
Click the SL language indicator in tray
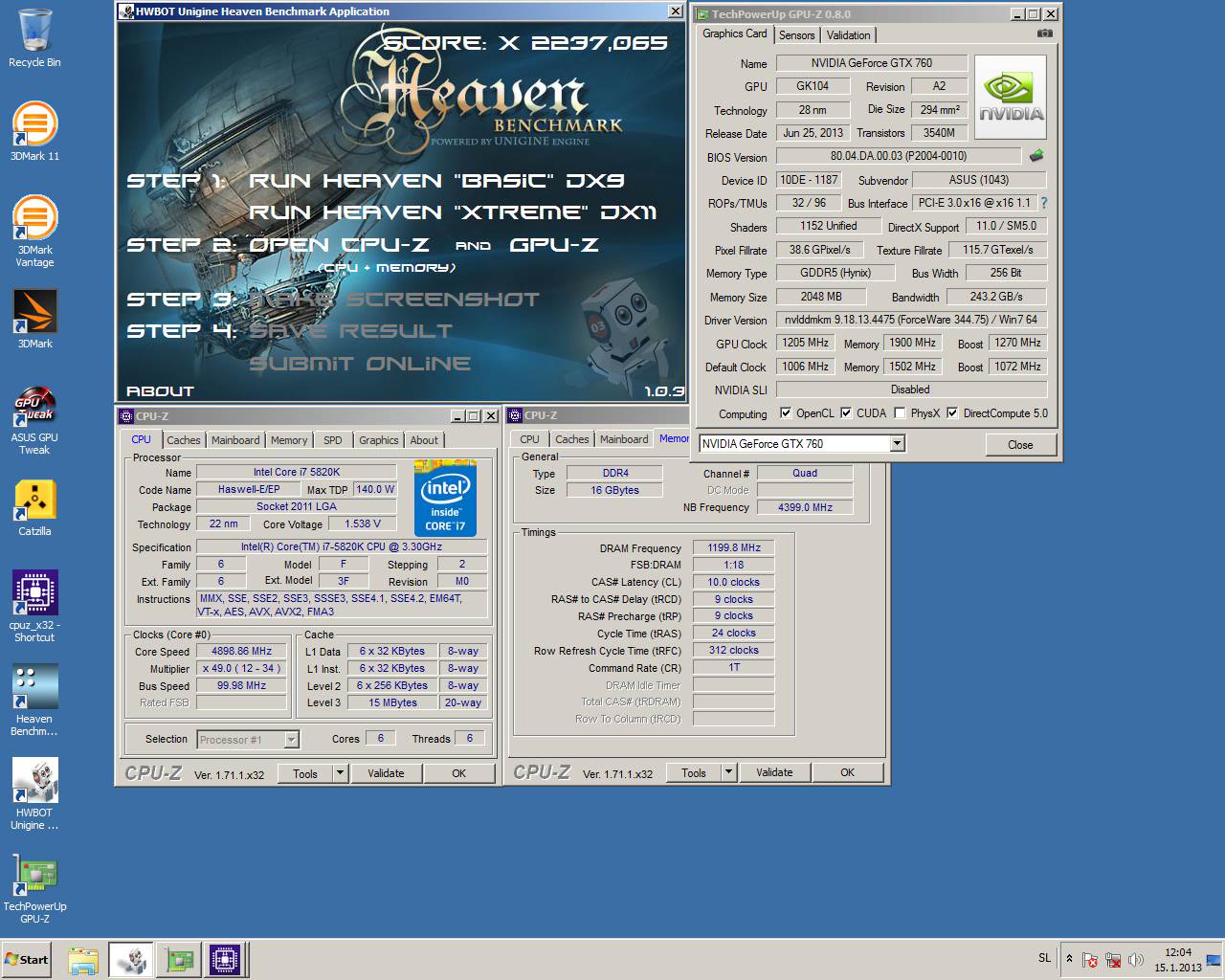pyautogui.click(x=1044, y=958)
